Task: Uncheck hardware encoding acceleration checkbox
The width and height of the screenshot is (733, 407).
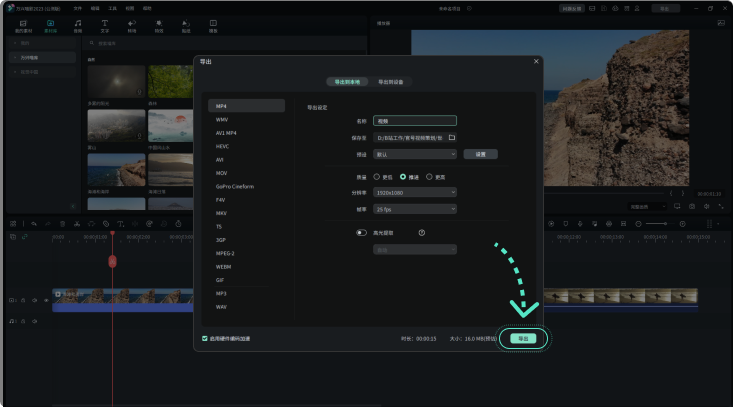Action: coord(205,339)
